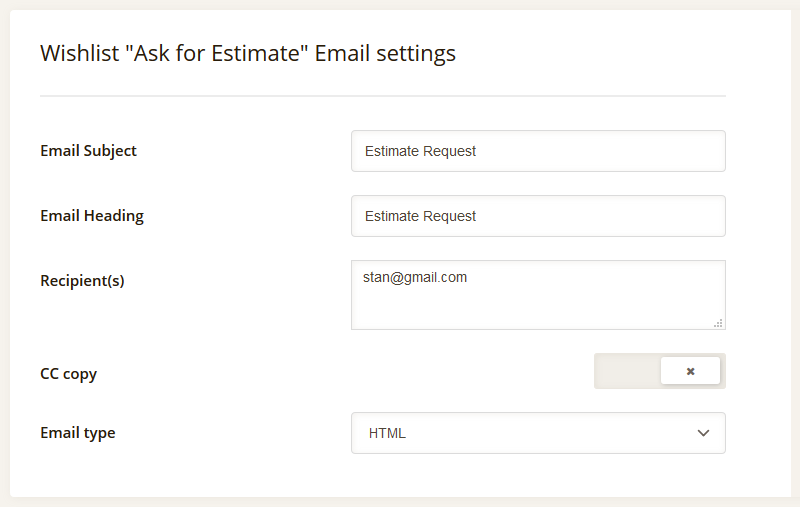Click the stan@gmail.com text in recipients
The image size is (800, 507).
click(x=415, y=277)
